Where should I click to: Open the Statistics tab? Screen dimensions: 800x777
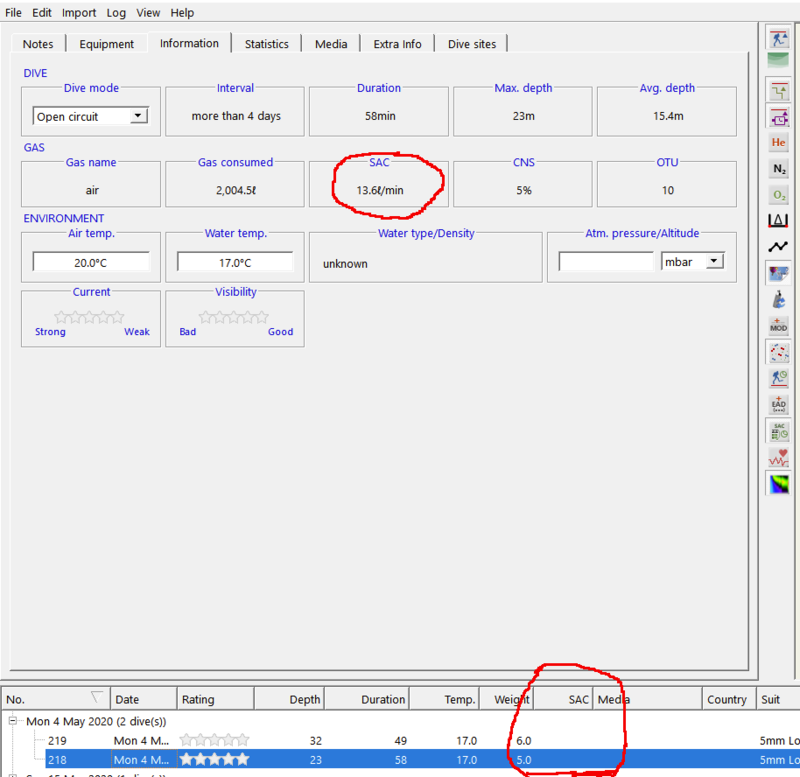coord(267,44)
